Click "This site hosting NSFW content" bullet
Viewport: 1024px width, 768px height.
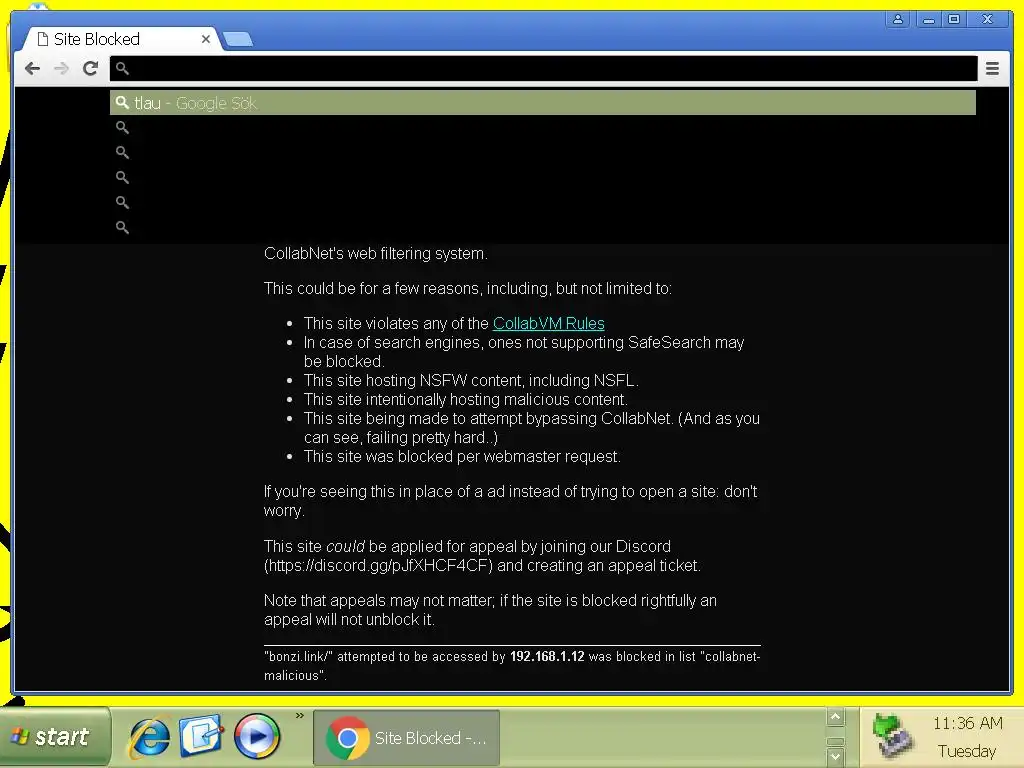[x=471, y=381]
